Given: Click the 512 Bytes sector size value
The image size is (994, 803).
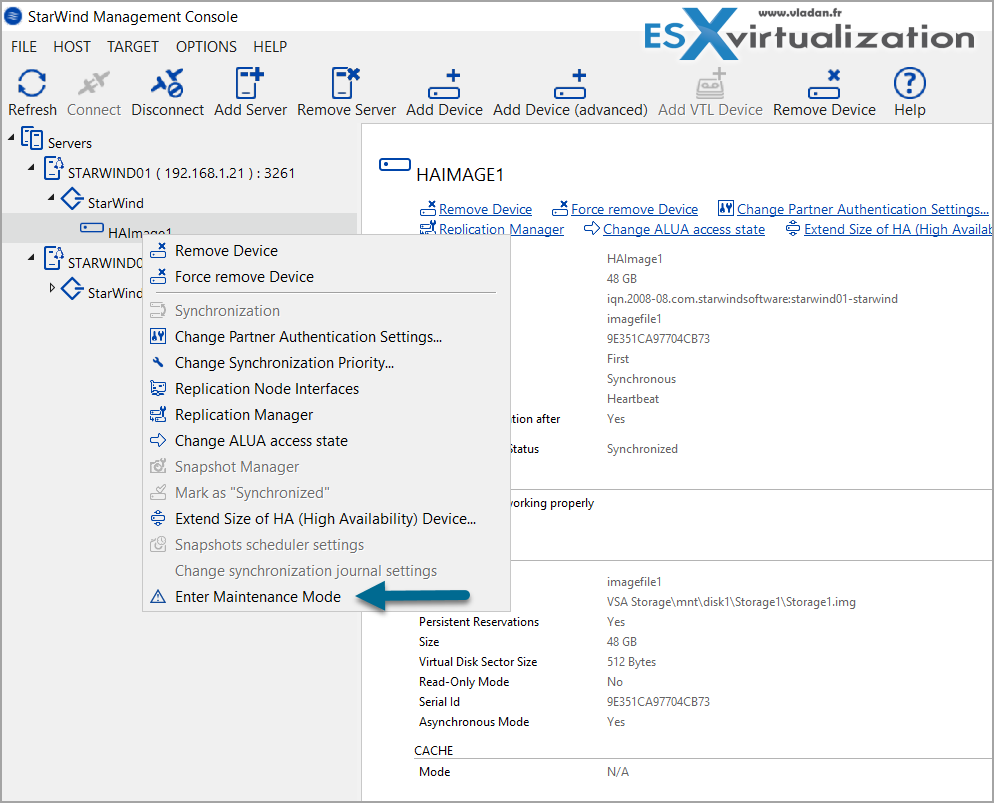Looking at the screenshot, I should [631, 662].
